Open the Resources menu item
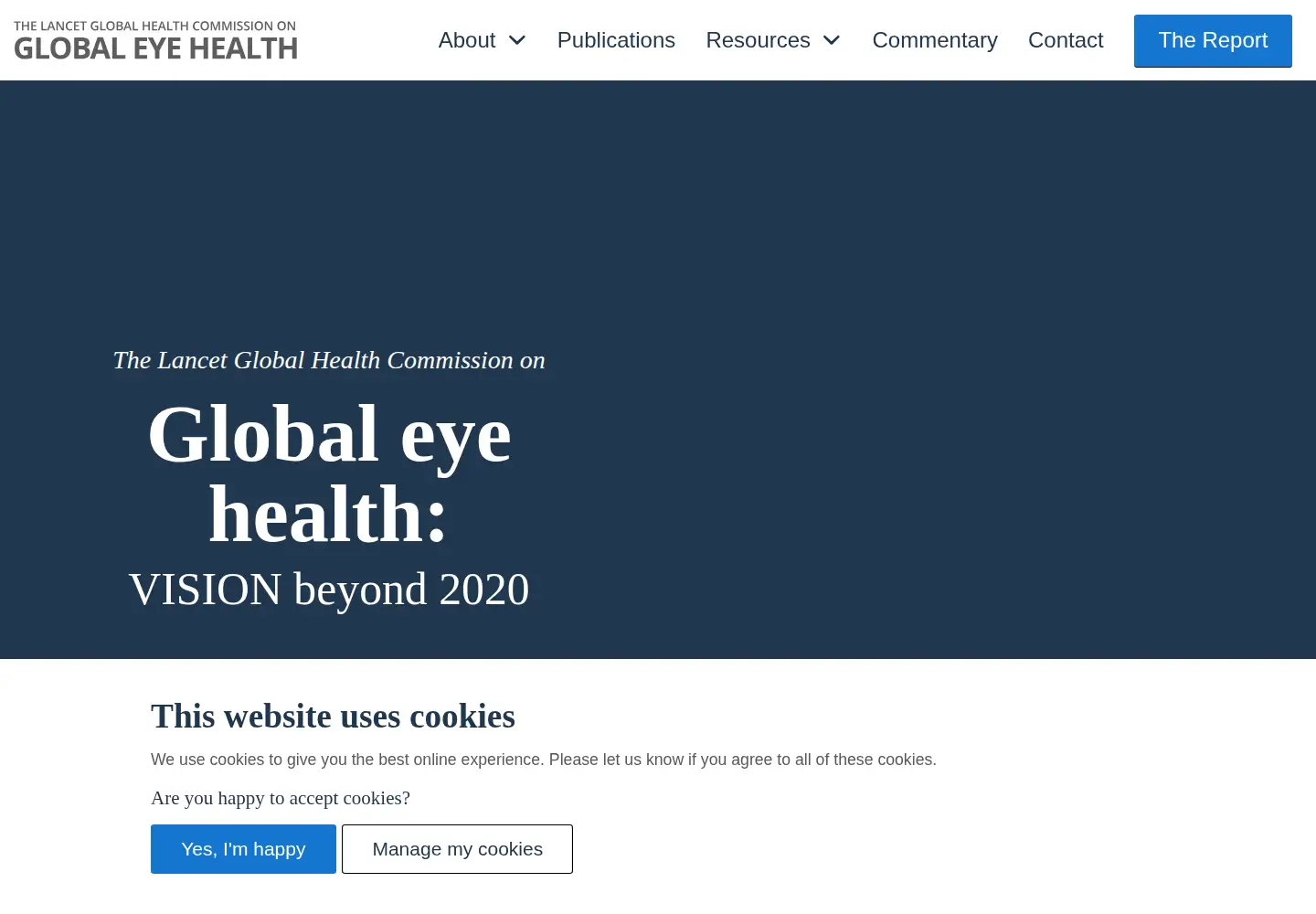The height and width of the screenshot is (914, 1316). coord(758,40)
